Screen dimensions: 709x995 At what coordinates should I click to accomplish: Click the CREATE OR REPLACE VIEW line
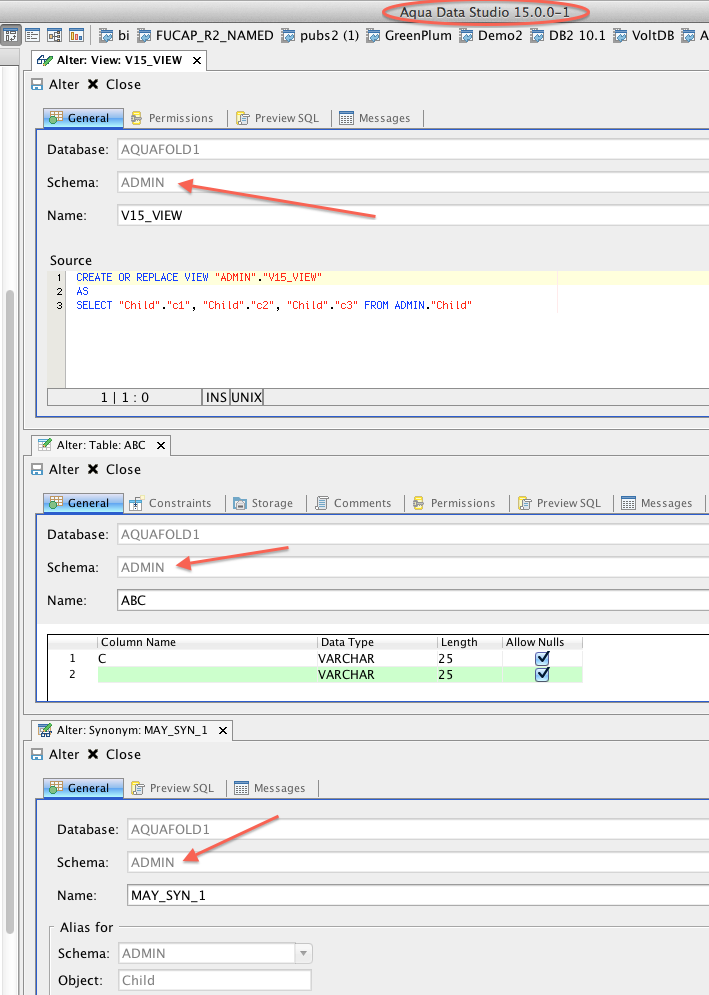pyautogui.click(x=199, y=277)
